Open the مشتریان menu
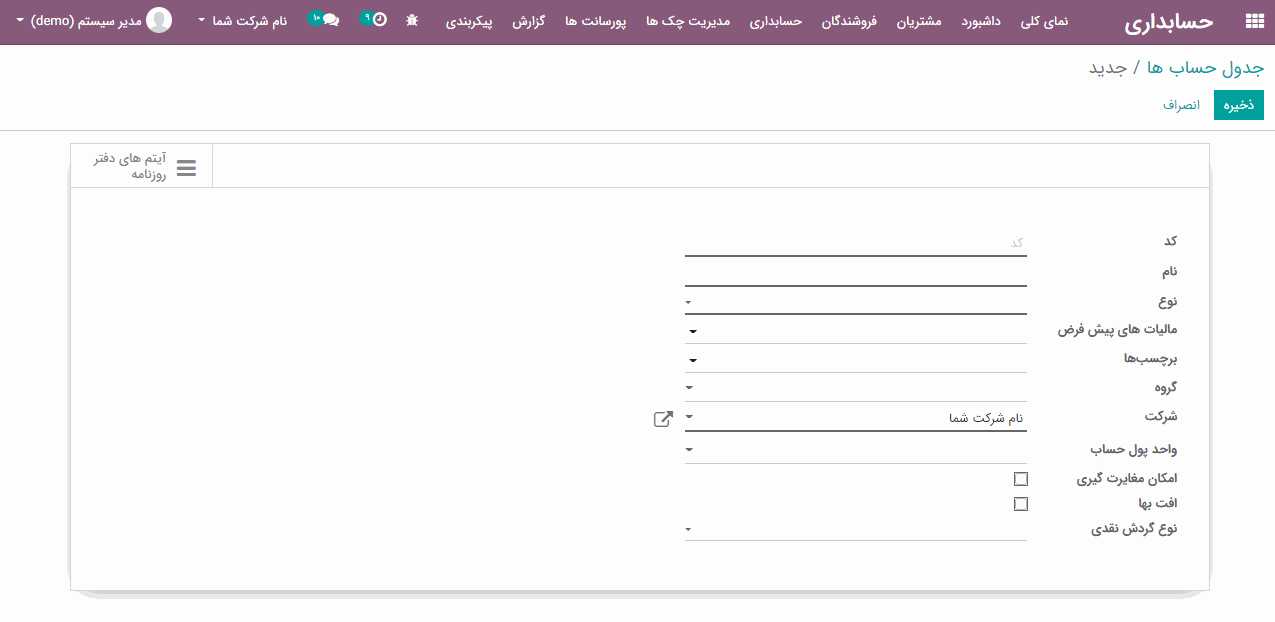Viewport: 1275px width, 622px height. (918, 21)
